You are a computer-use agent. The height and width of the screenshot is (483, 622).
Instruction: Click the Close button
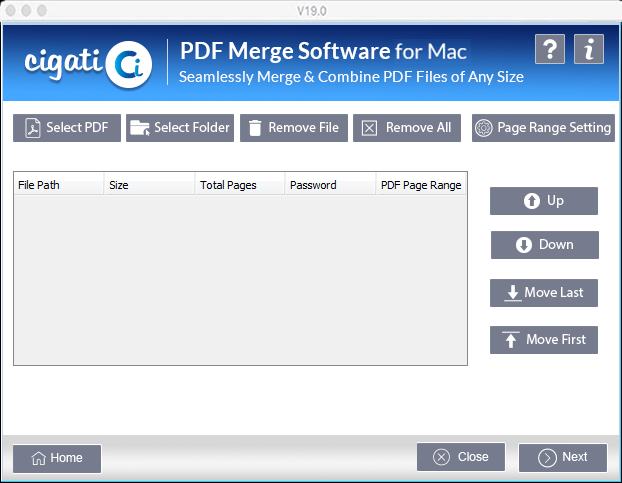click(461, 457)
